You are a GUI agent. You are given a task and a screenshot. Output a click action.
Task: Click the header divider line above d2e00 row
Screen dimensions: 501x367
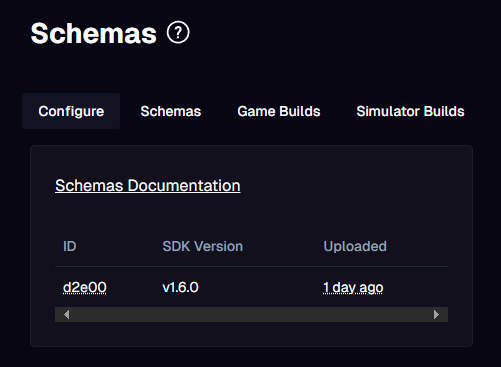[251, 267]
